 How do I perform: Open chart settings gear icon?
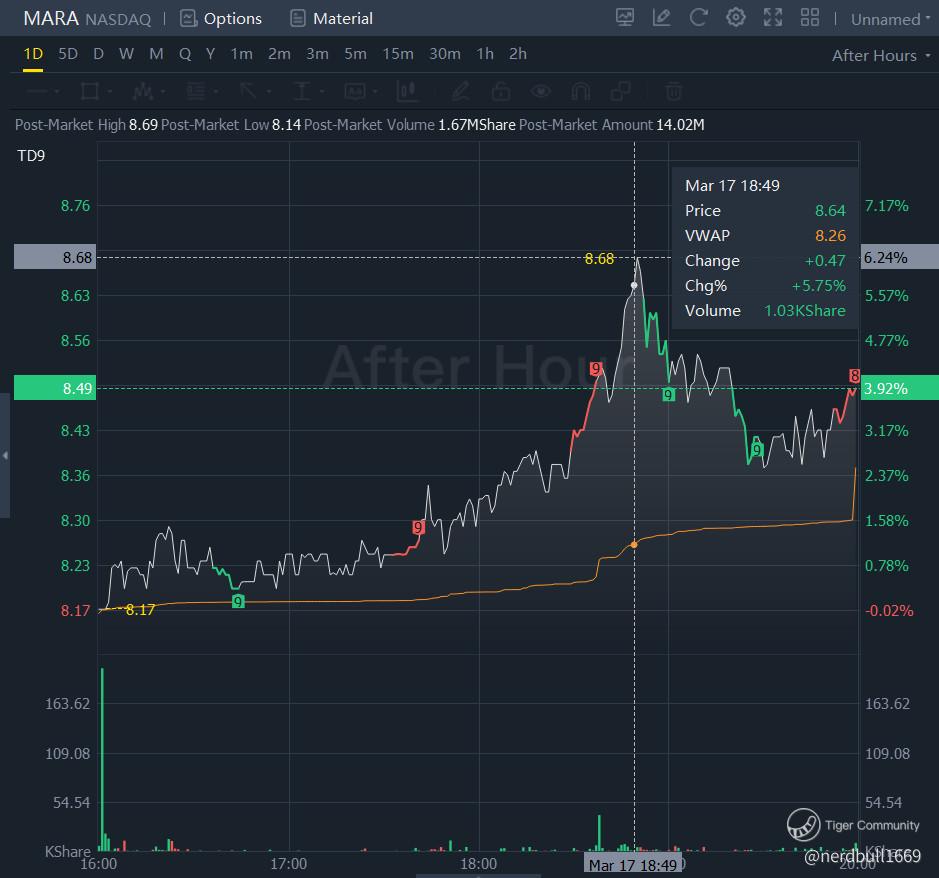[x=735, y=17]
